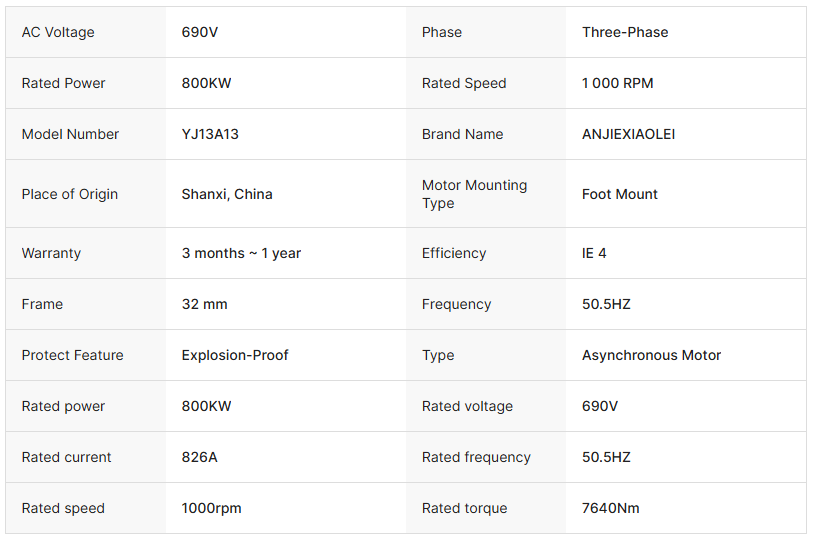Click the Three-Phase value cell
The image size is (813, 544).
[x=625, y=32]
